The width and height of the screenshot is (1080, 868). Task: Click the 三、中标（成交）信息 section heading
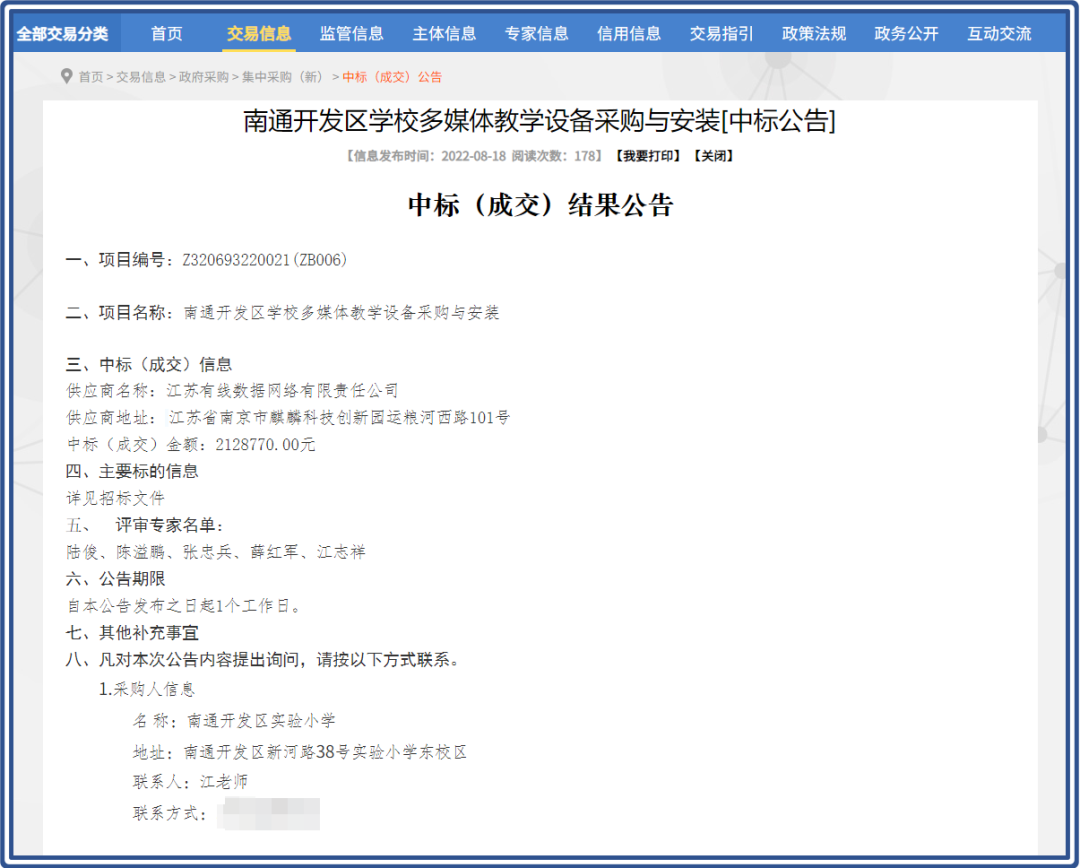(x=149, y=364)
